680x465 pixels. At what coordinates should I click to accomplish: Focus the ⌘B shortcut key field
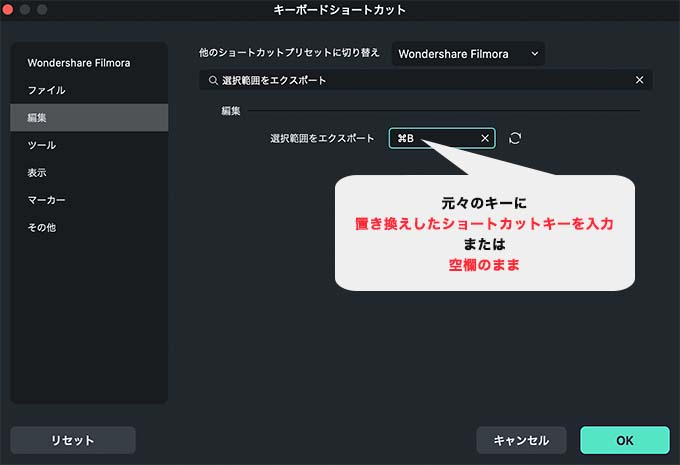(442, 138)
